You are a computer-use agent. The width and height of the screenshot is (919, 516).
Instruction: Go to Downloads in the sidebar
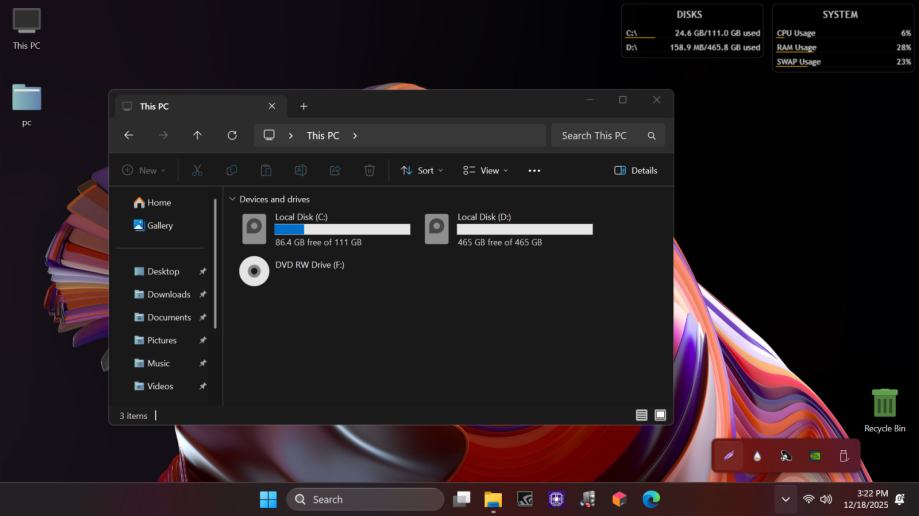[168, 295]
